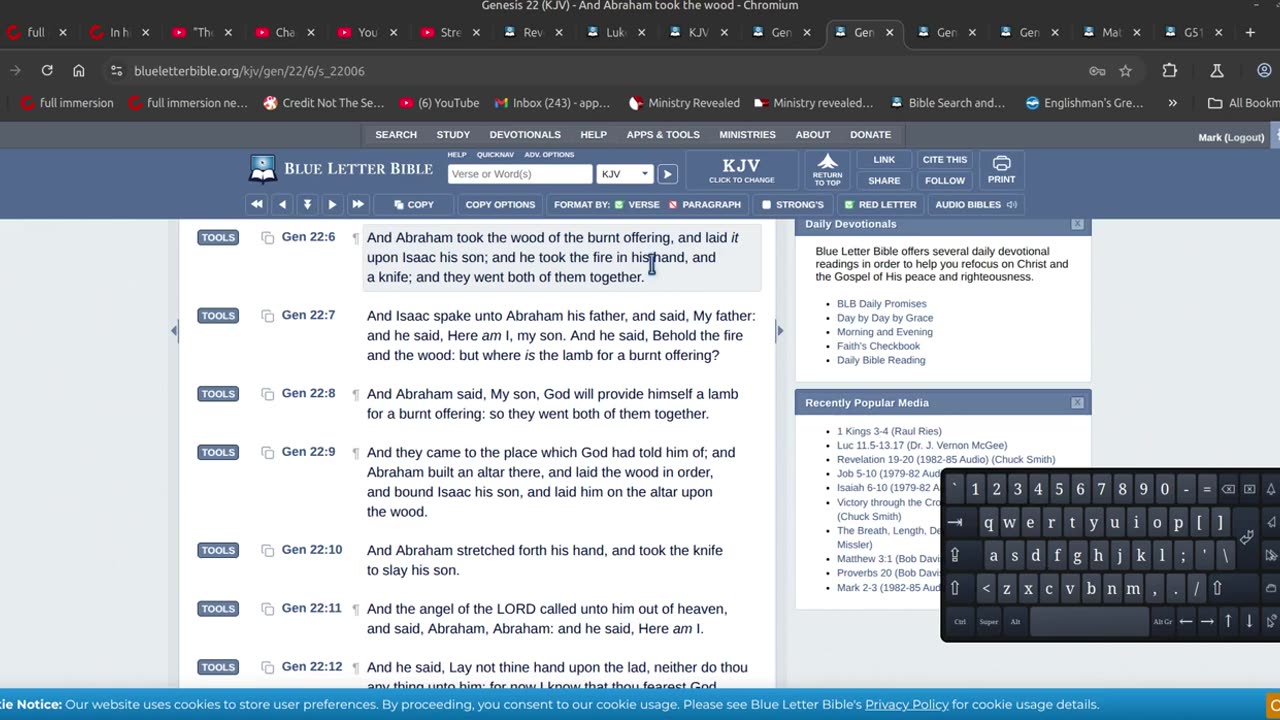The height and width of the screenshot is (720, 1280).
Task: Click the spacebar on the on-screen keyboard
Action: click(1090, 621)
